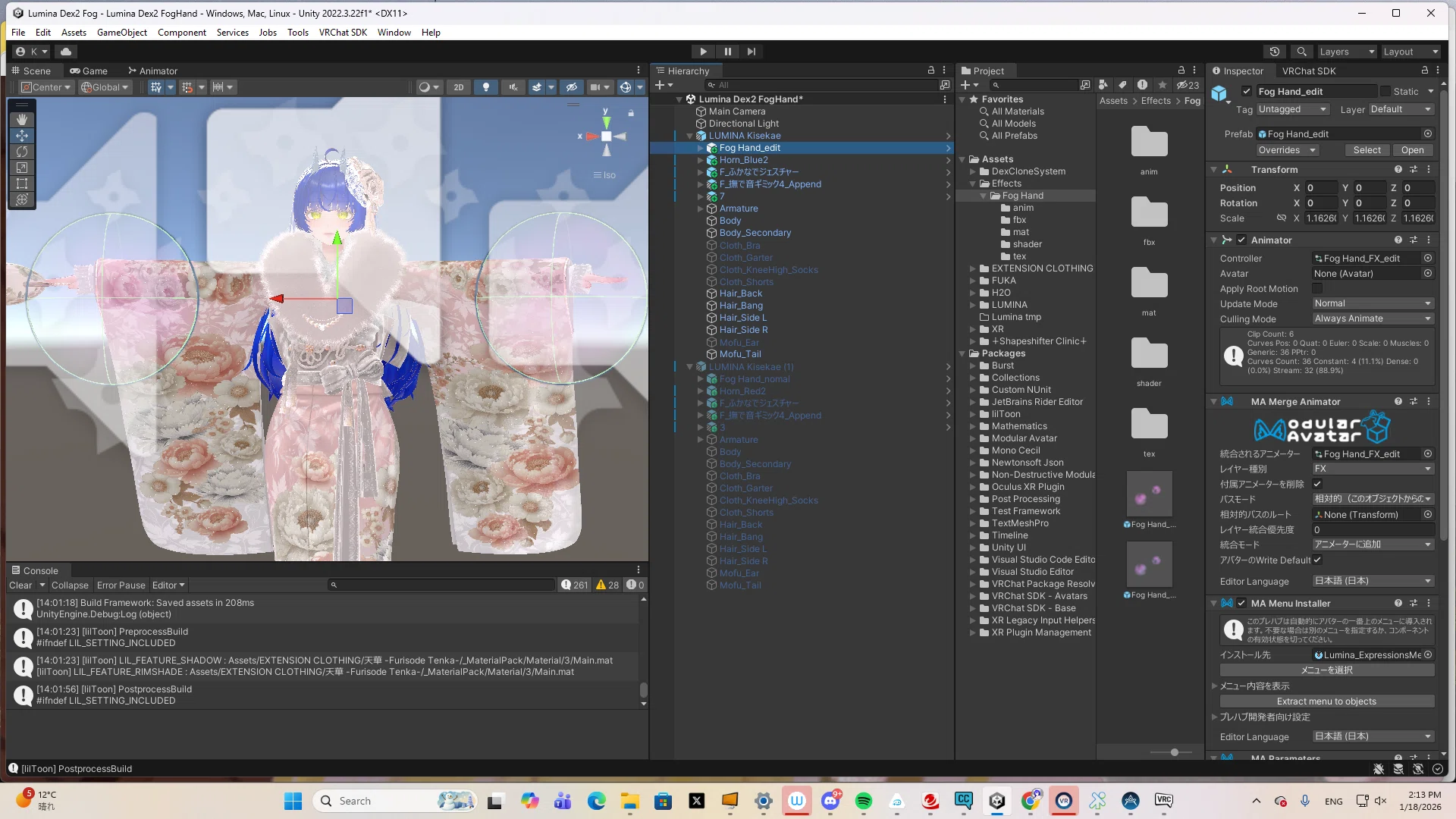Switch to the Animator tab

pyautogui.click(x=152, y=71)
